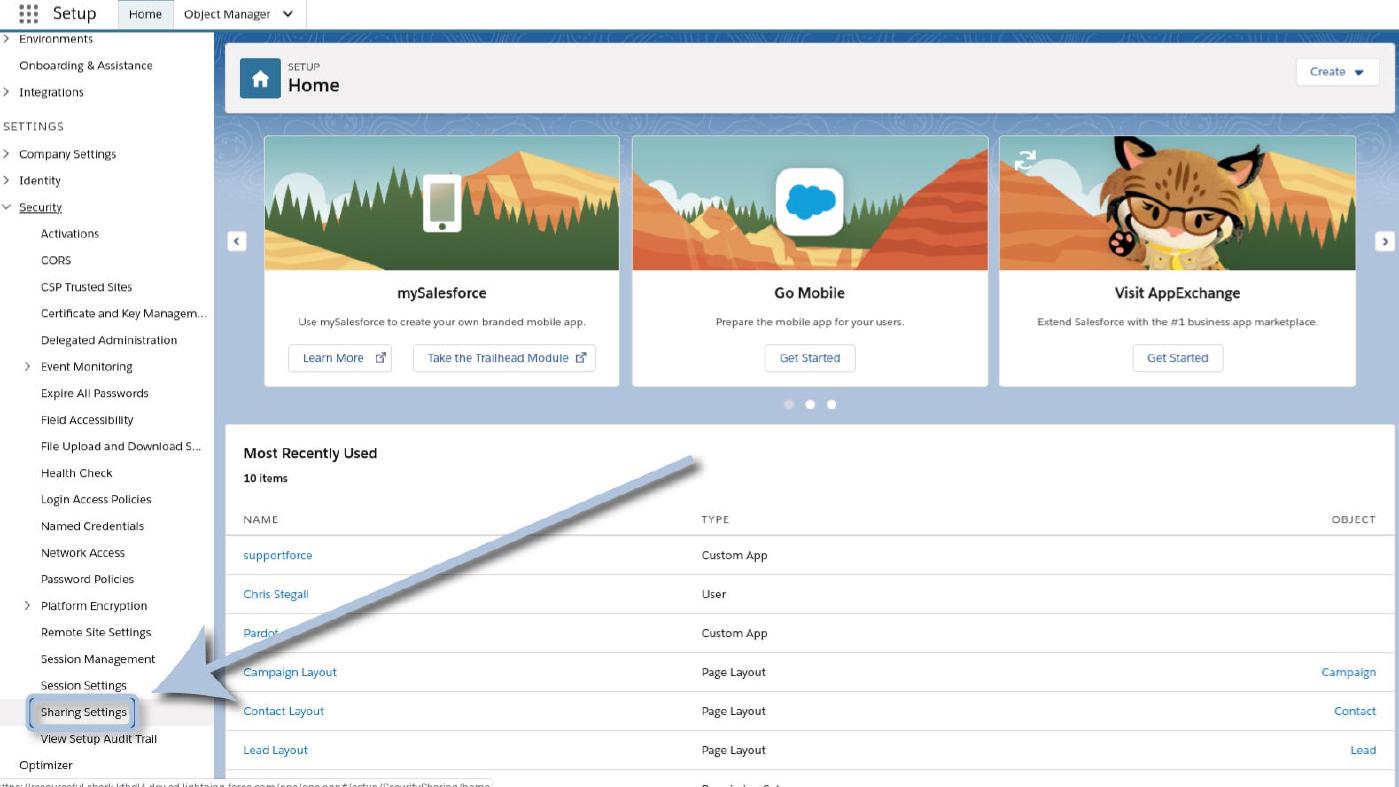Collapse the Security section
The height and width of the screenshot is (787, 1399).
coord(8,208)
